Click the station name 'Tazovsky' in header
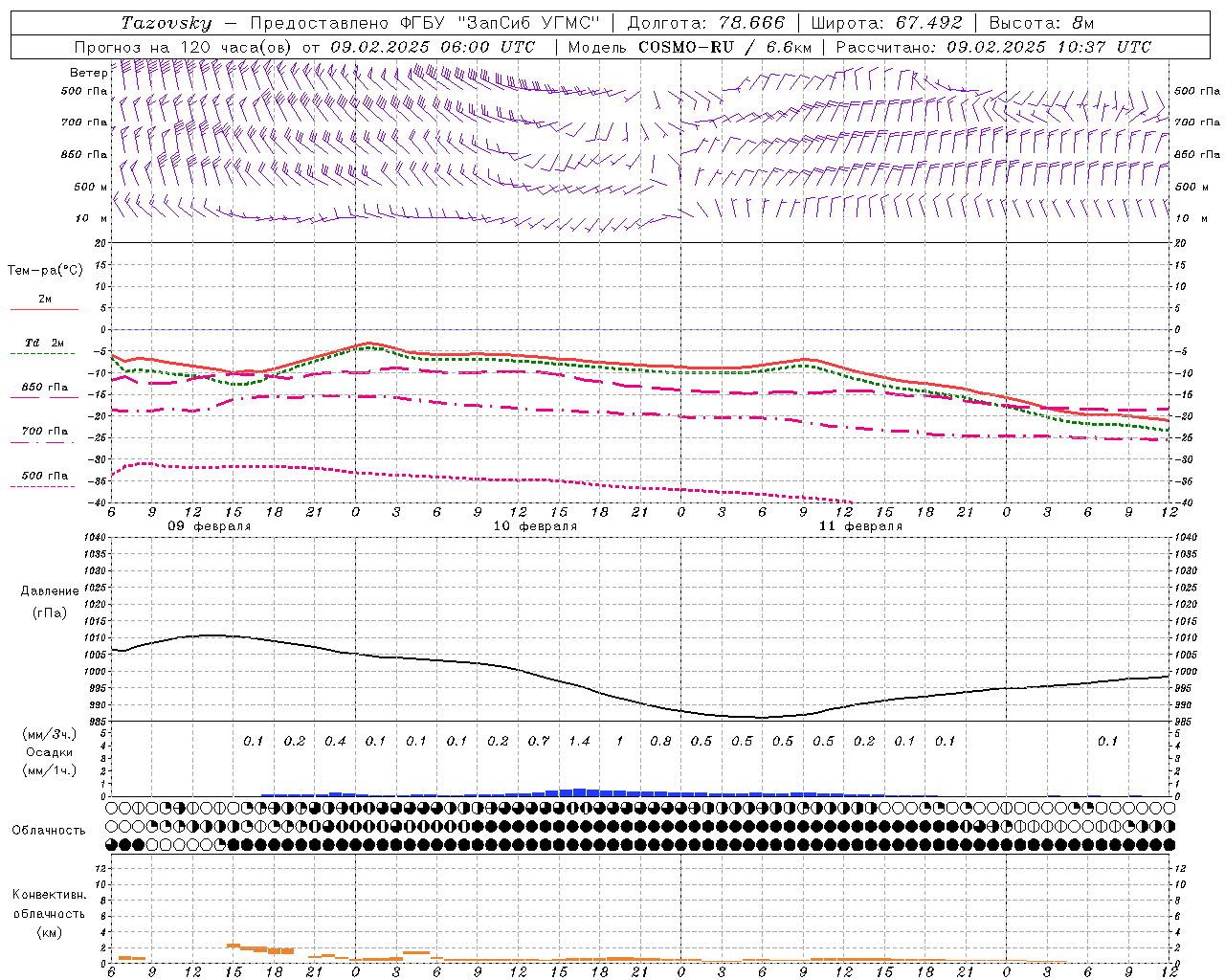 [167, 23]
